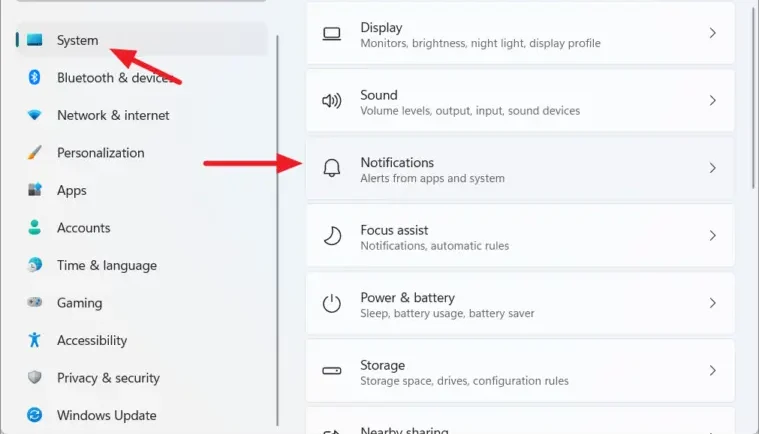Screen dimensions: 759x434
Task: Expand the Display settings chevron
Action: tap(712, 33)
